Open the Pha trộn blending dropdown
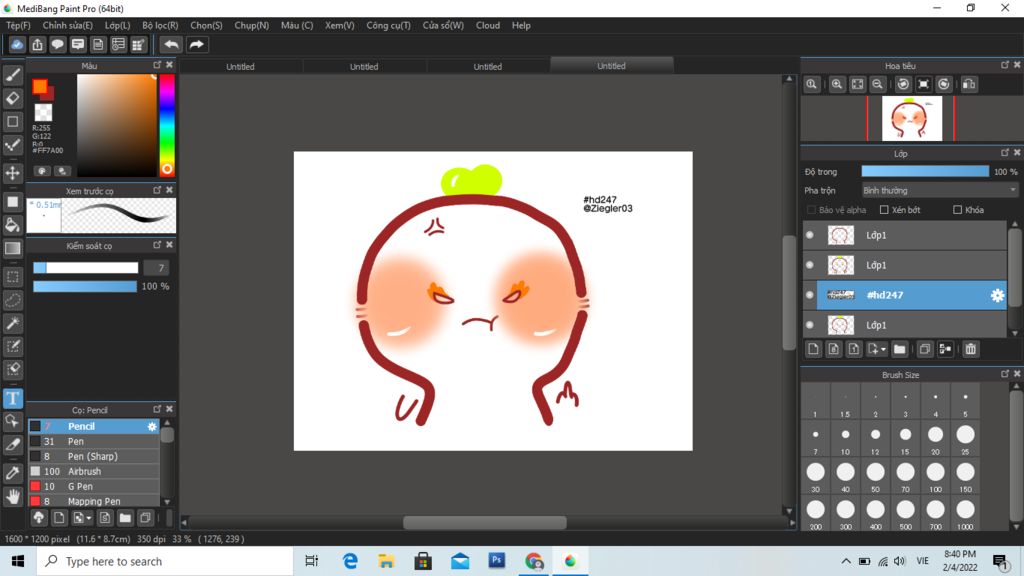 [x=939, y=191]
